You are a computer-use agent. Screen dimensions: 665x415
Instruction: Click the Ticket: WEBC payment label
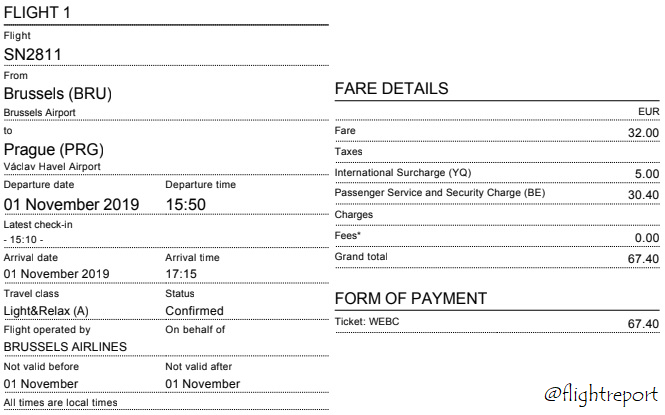coord(367,322)
